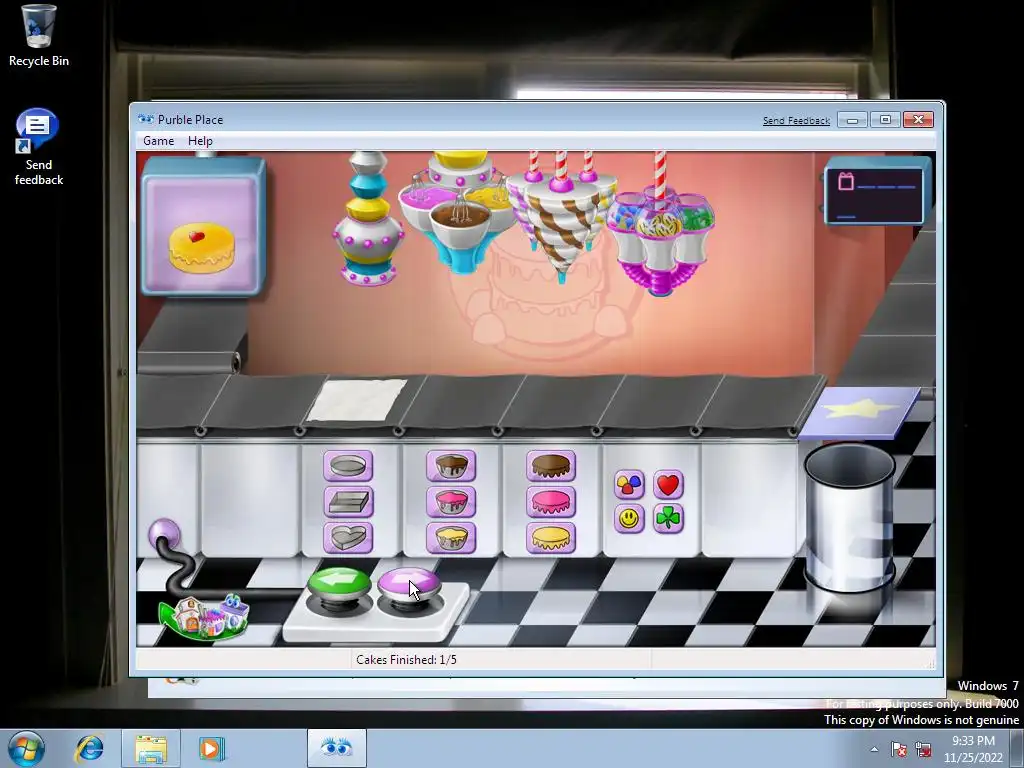Open the Game menu
The width and height of the screenshot is (1024, 768).
click(x=159, y=141)
